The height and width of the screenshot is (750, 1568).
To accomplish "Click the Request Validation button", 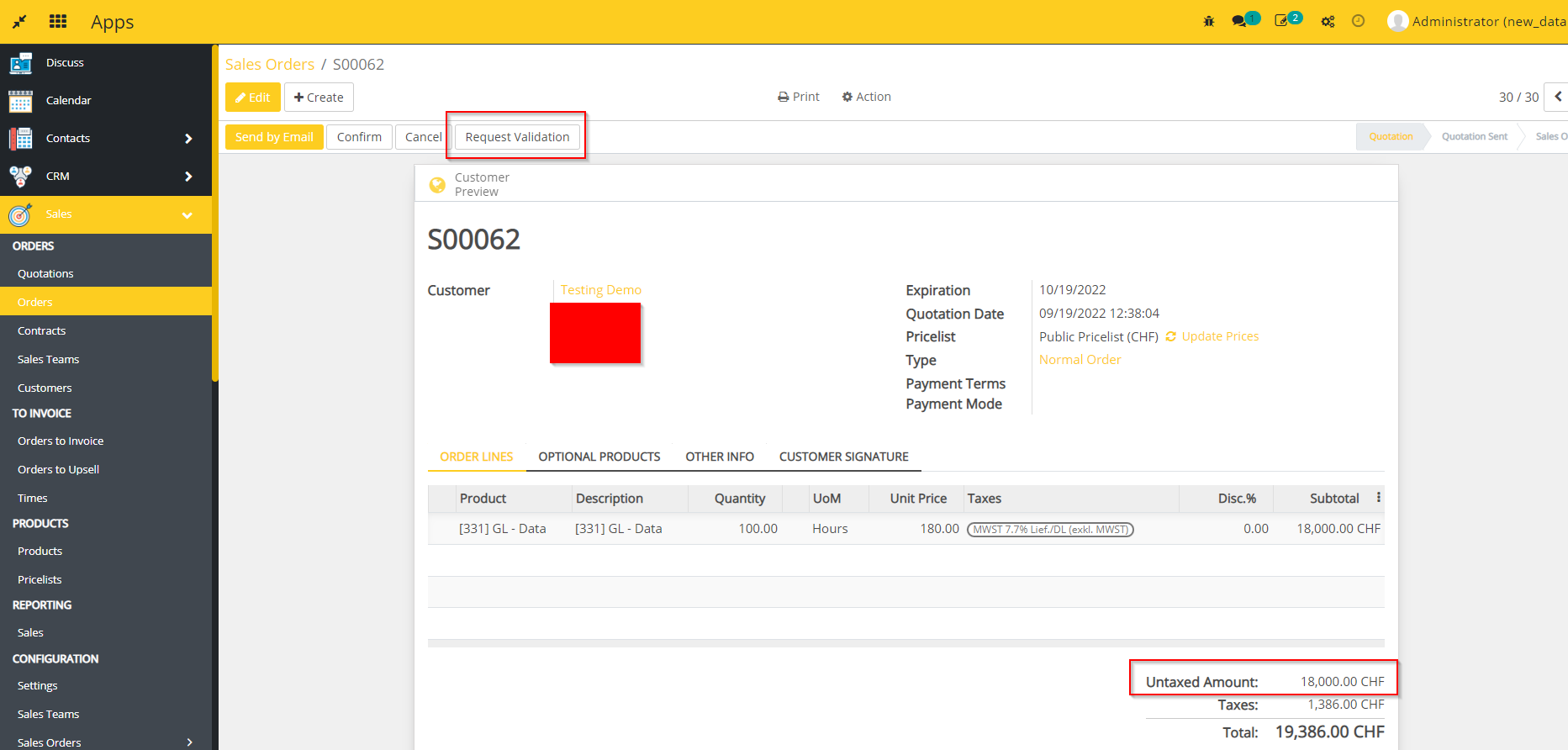I will click(517, 137).
